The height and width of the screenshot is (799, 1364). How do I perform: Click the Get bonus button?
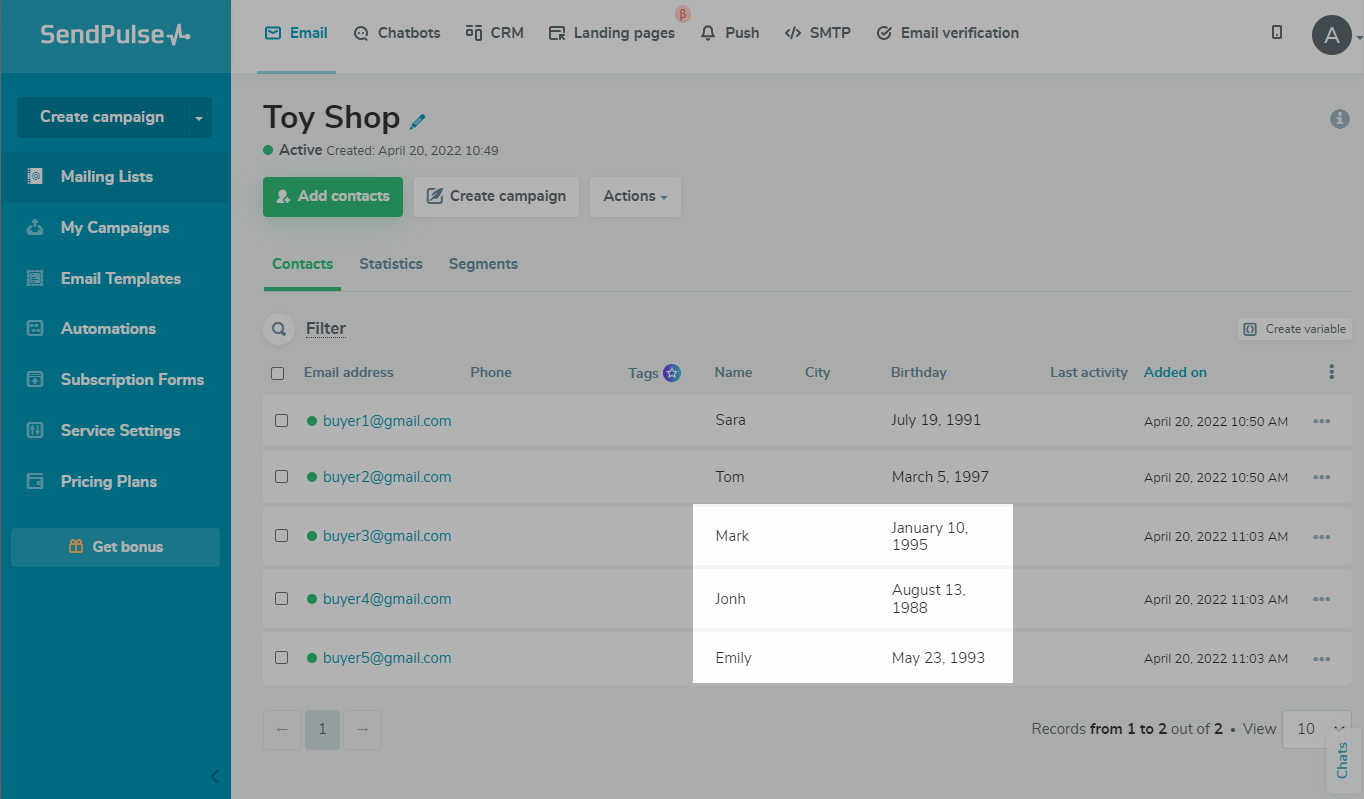(115, 547)
